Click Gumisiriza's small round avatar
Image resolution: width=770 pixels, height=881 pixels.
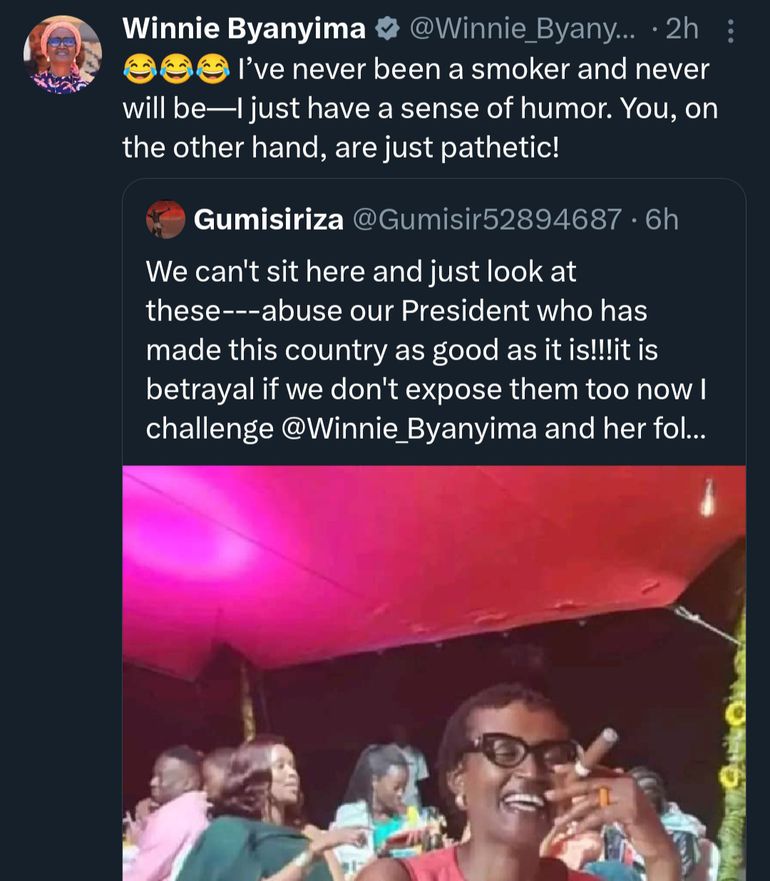coord(165,219)
